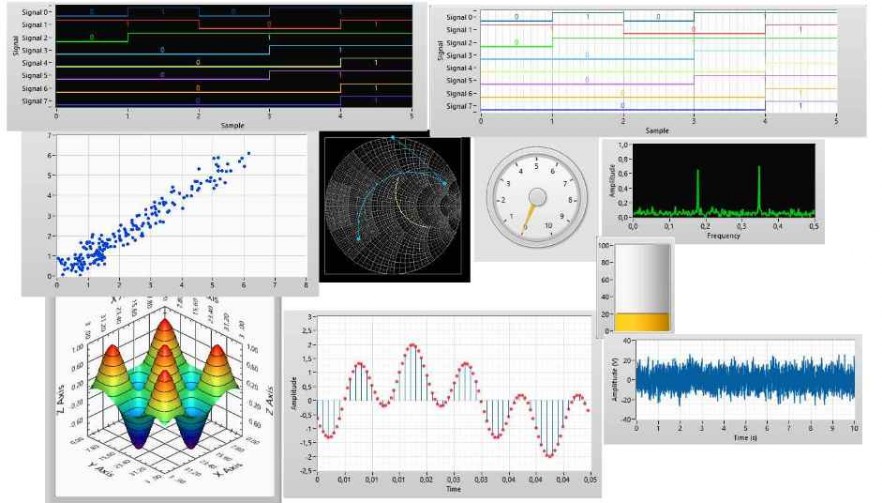Click the Sample axis label of dark digital graph
The width and height of the screenshot is (882, 503).
tap(232, 125)
